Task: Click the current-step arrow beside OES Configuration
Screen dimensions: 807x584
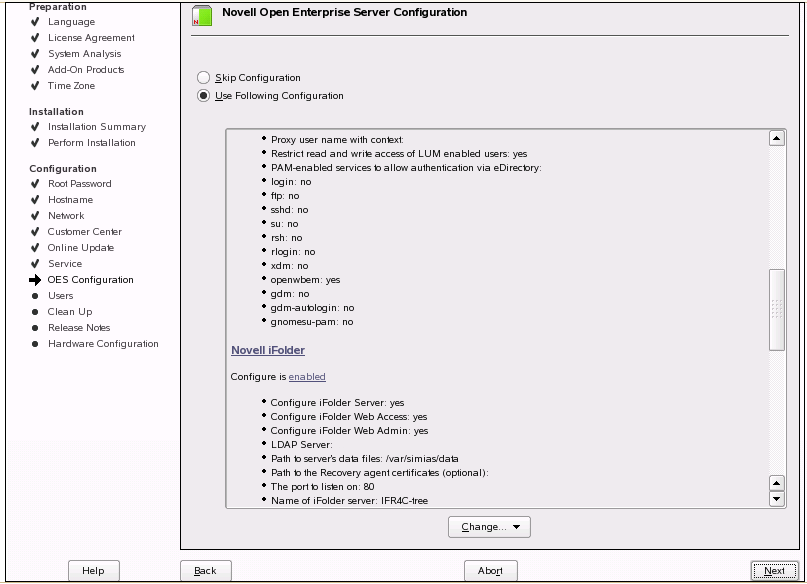Action: (35, 280)
